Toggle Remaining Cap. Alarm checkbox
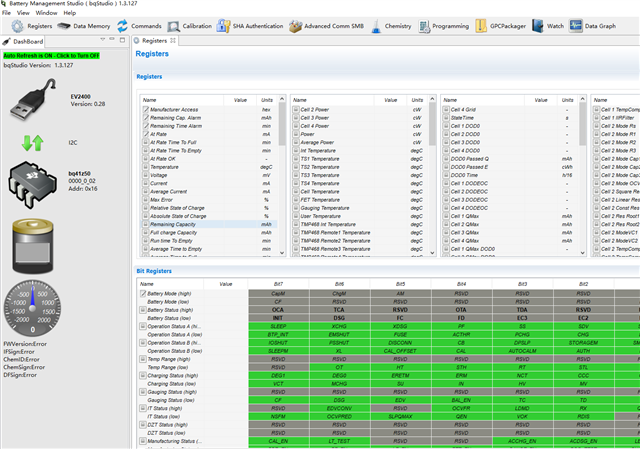 click(146, 118)
